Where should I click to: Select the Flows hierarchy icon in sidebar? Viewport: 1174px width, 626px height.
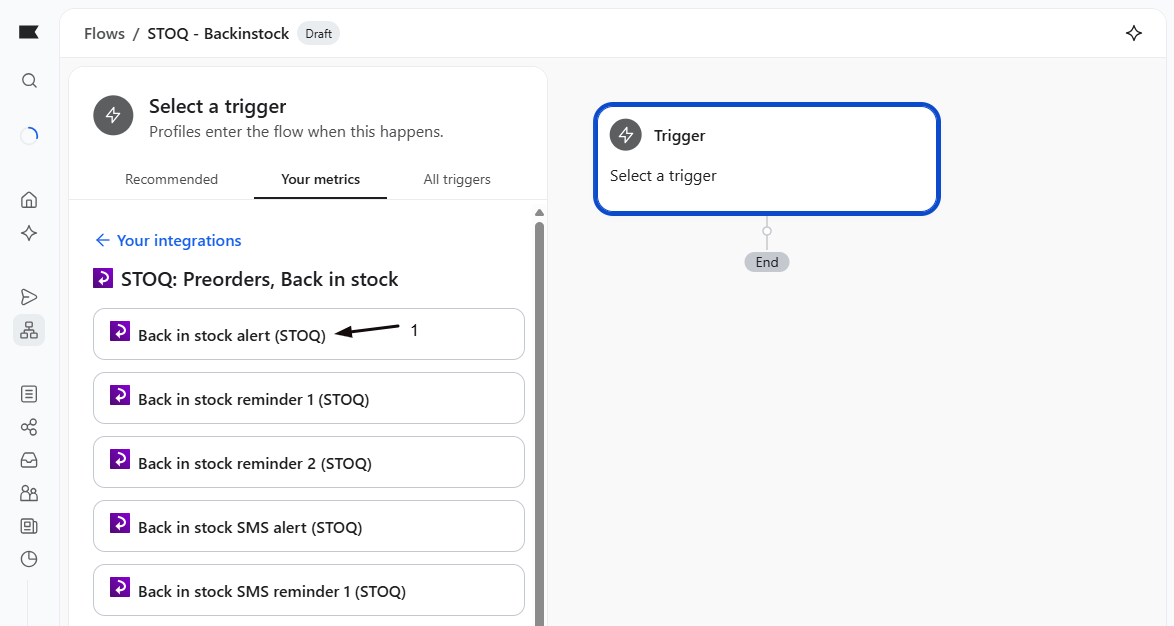(x=29, y=330)
